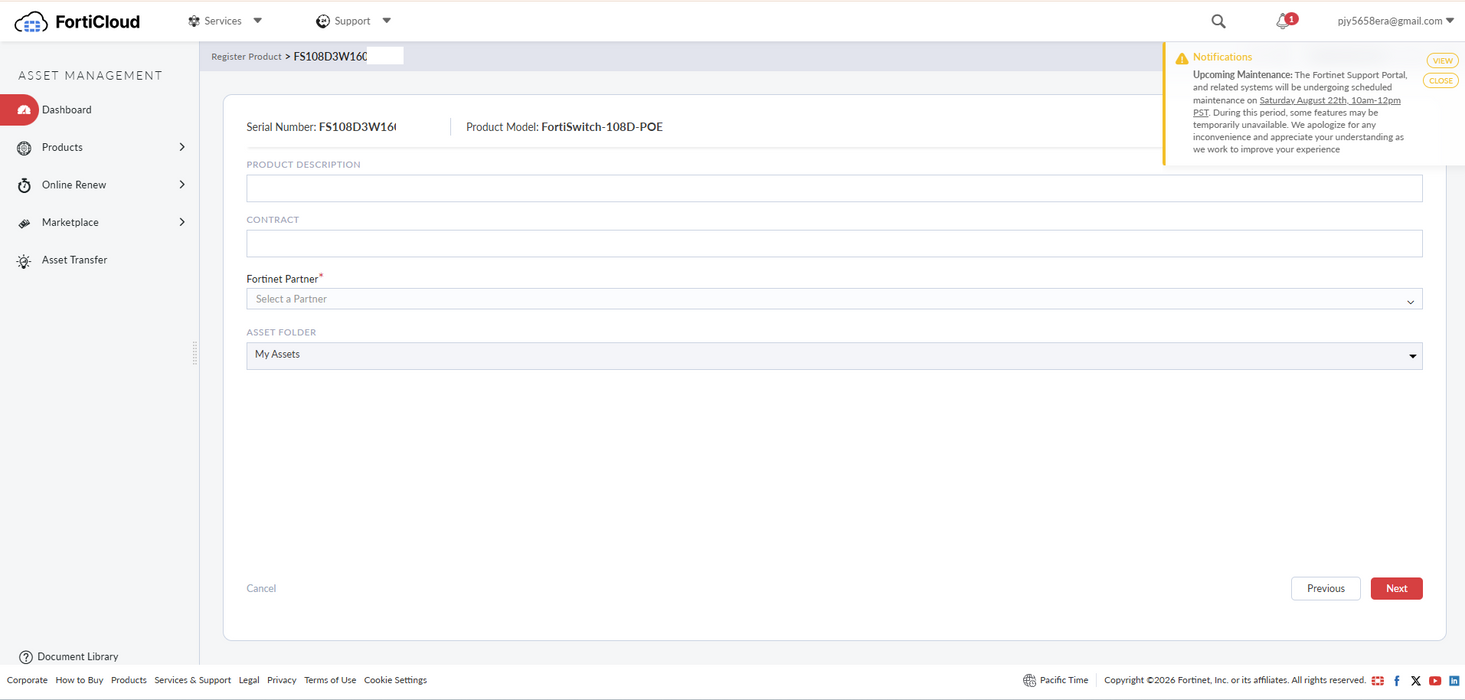Open the How to Buy footer link
The image size is (1465, 700).
tap(79, 680)
